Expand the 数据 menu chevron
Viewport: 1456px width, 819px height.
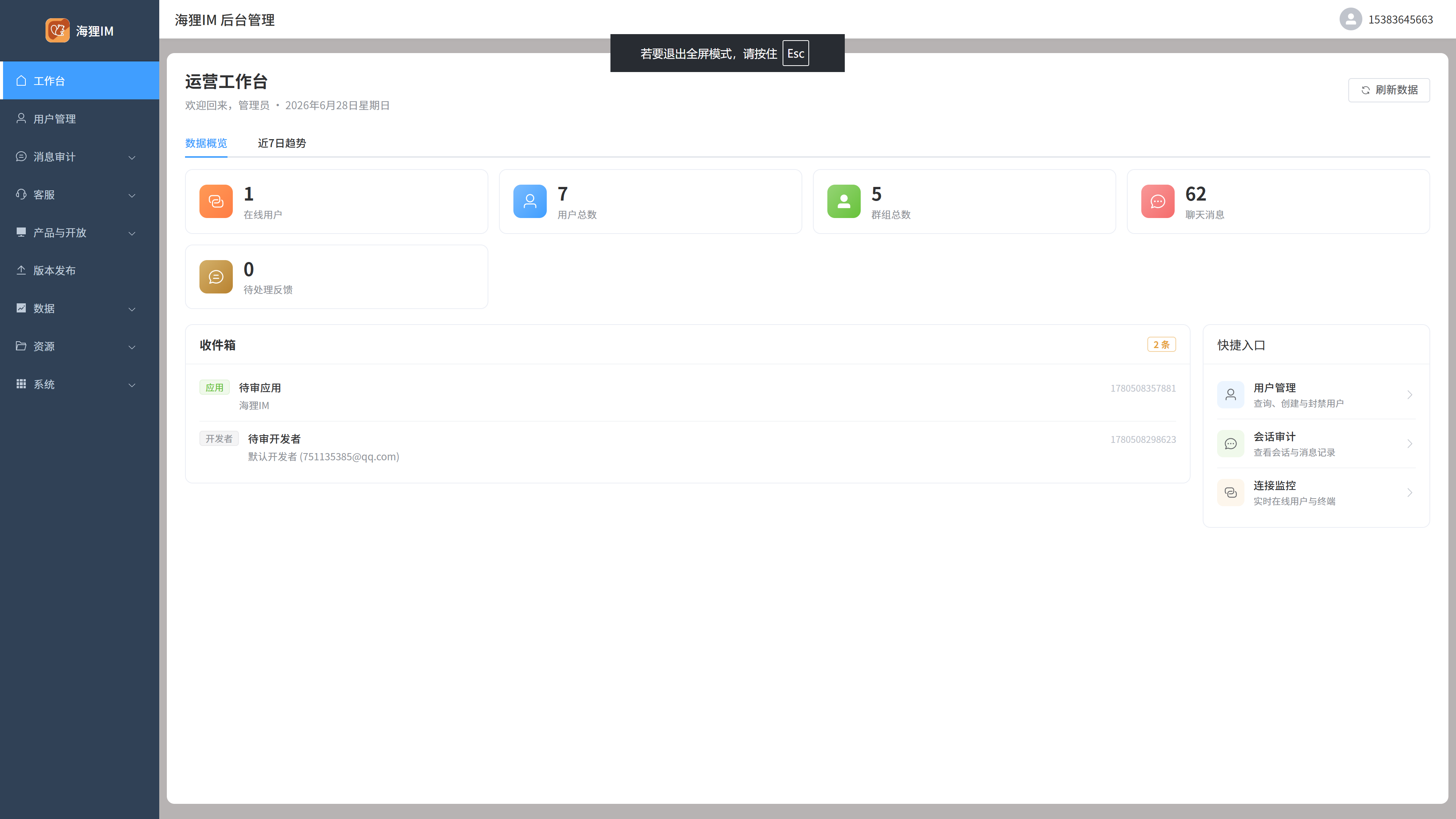pos(132,309)
